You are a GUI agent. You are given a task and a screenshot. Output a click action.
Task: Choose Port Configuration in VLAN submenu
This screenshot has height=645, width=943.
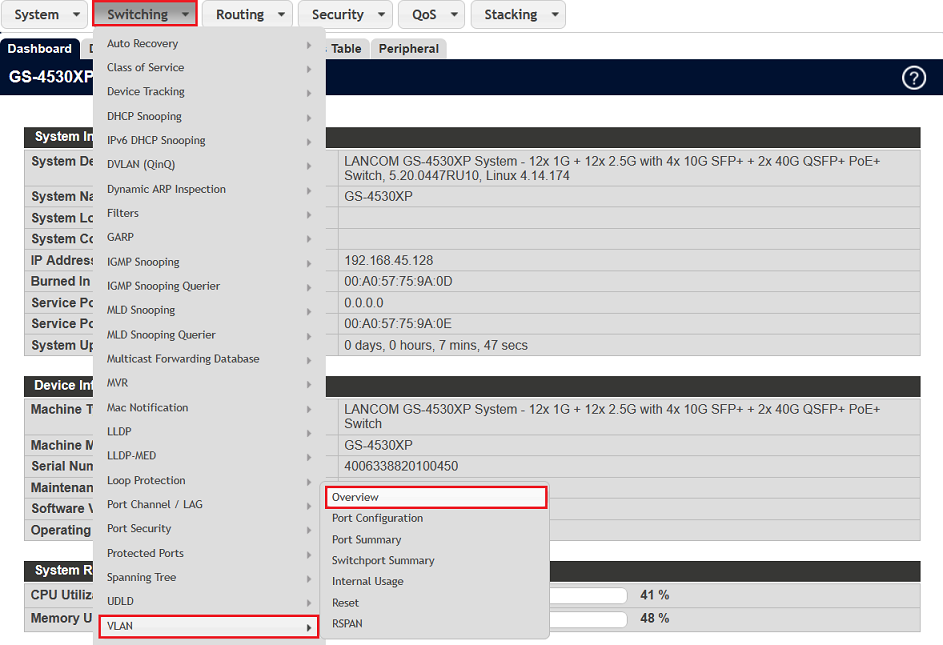tap(377, 518)
